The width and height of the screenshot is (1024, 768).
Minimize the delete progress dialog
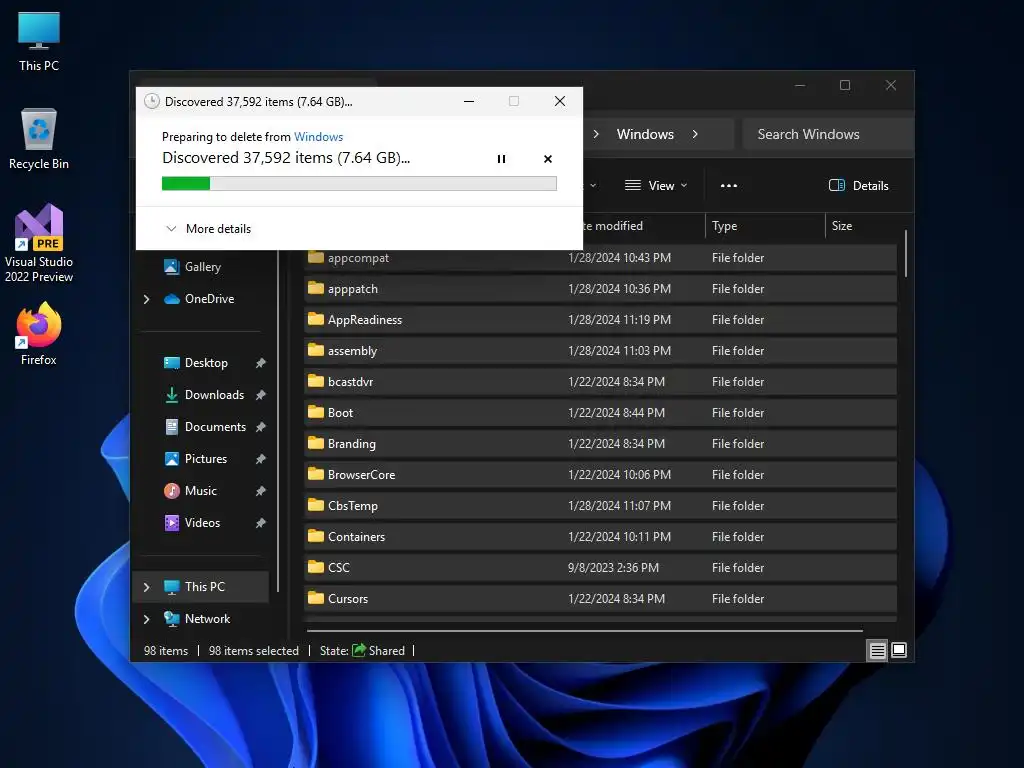tap(469, 101)
